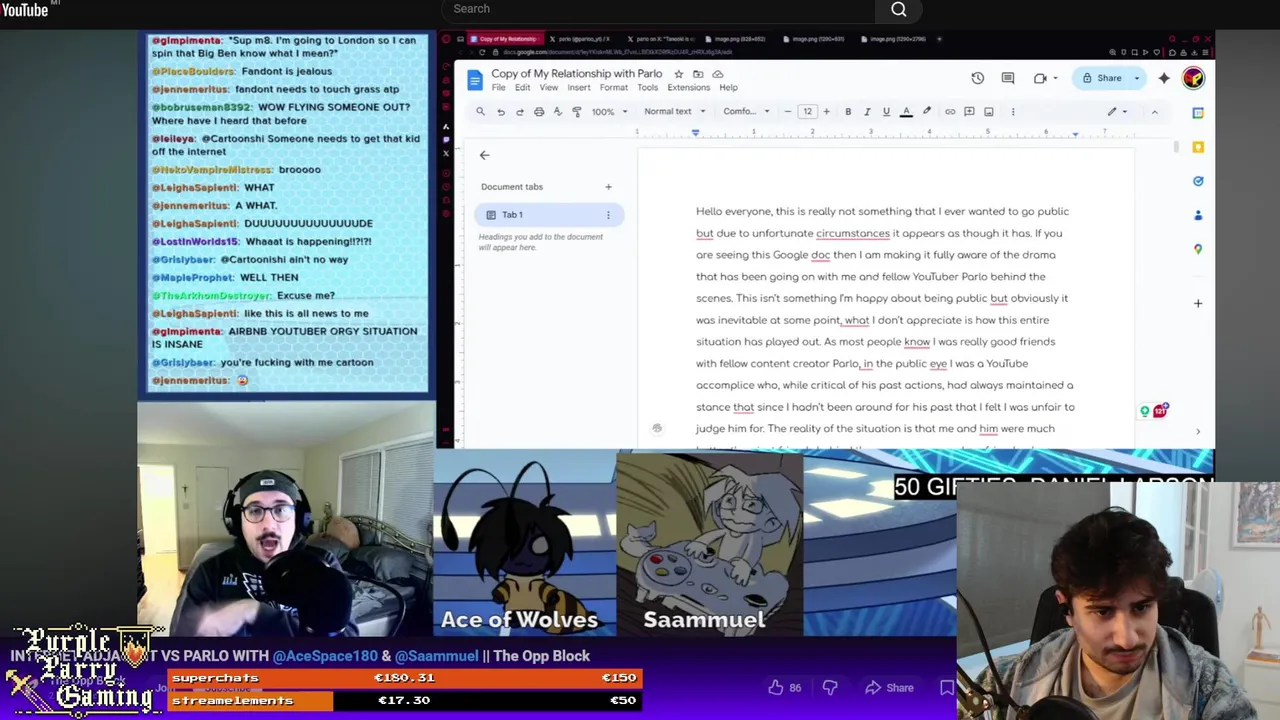Click the blue Share button

pyautogui.click(x=1102, y=78)
